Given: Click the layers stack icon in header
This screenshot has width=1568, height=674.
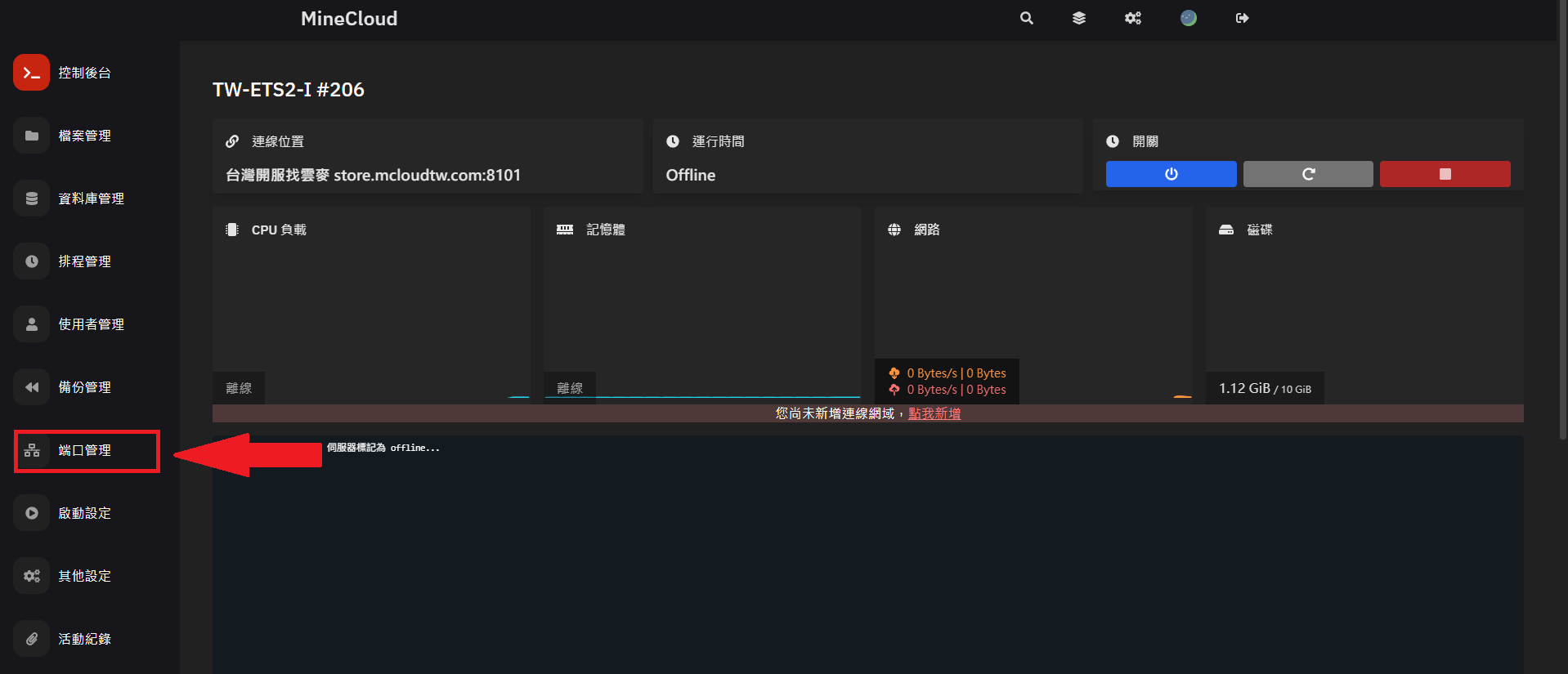Looking at the screenshot, I should coord(1079,18).
